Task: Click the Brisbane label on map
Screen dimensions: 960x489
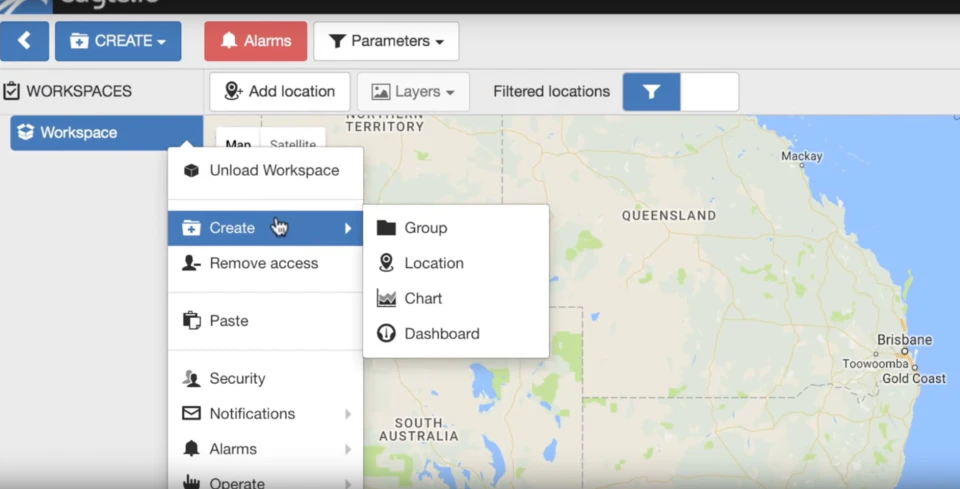Action: coord(904,340)
